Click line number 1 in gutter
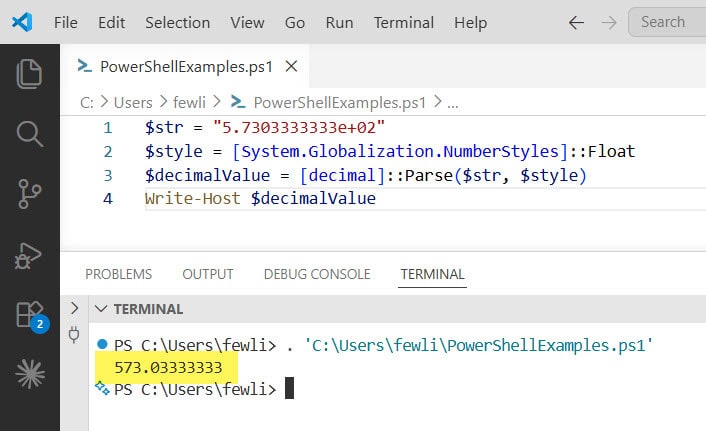This screenshot has width=706, height=431. coord(108,128)
